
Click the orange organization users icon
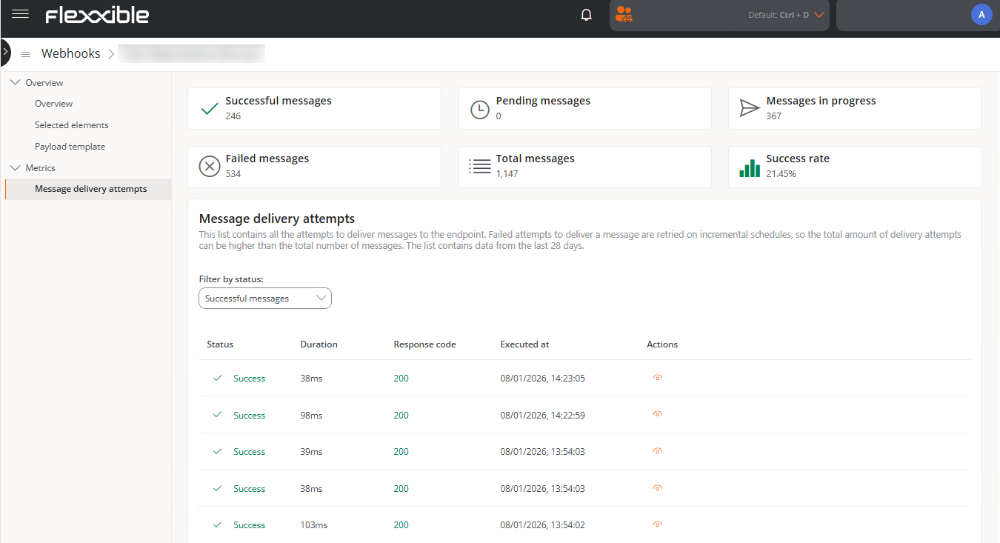click(625, 14)
